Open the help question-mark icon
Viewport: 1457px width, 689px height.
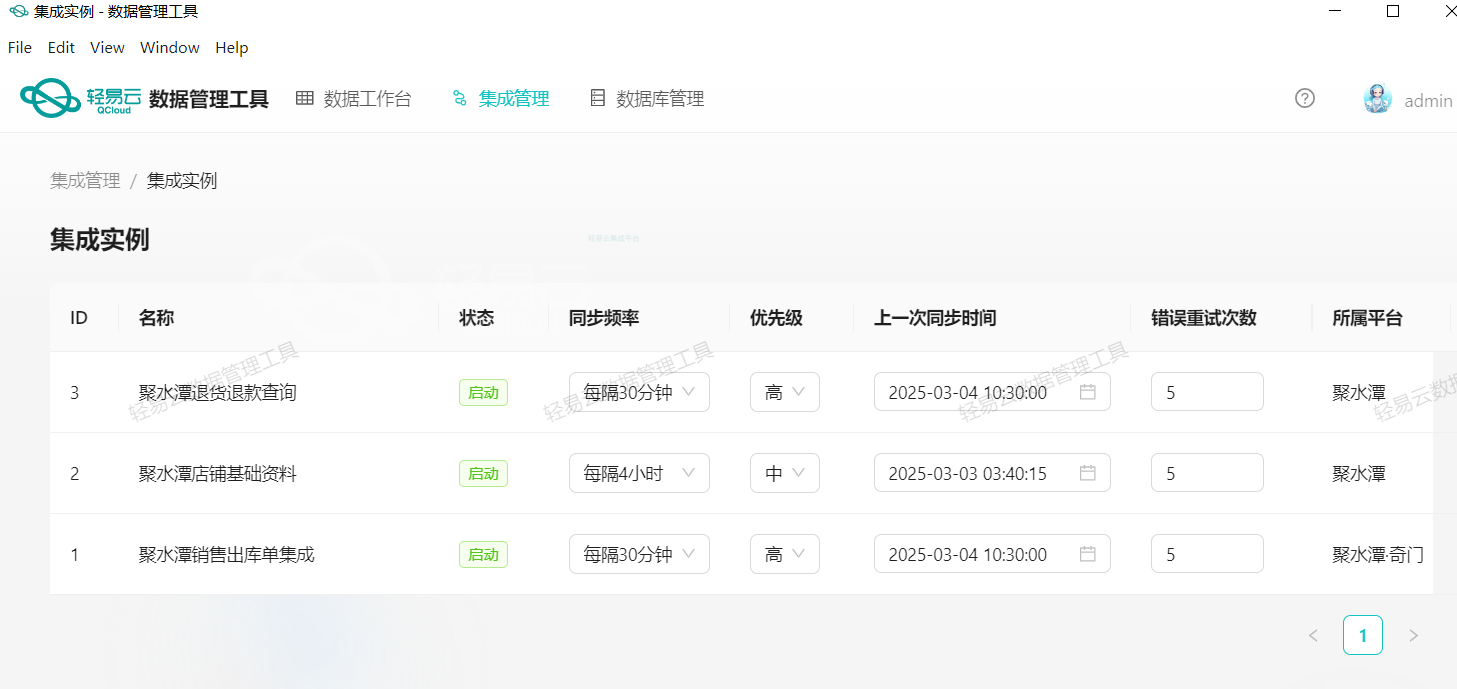click(1304, 98)
